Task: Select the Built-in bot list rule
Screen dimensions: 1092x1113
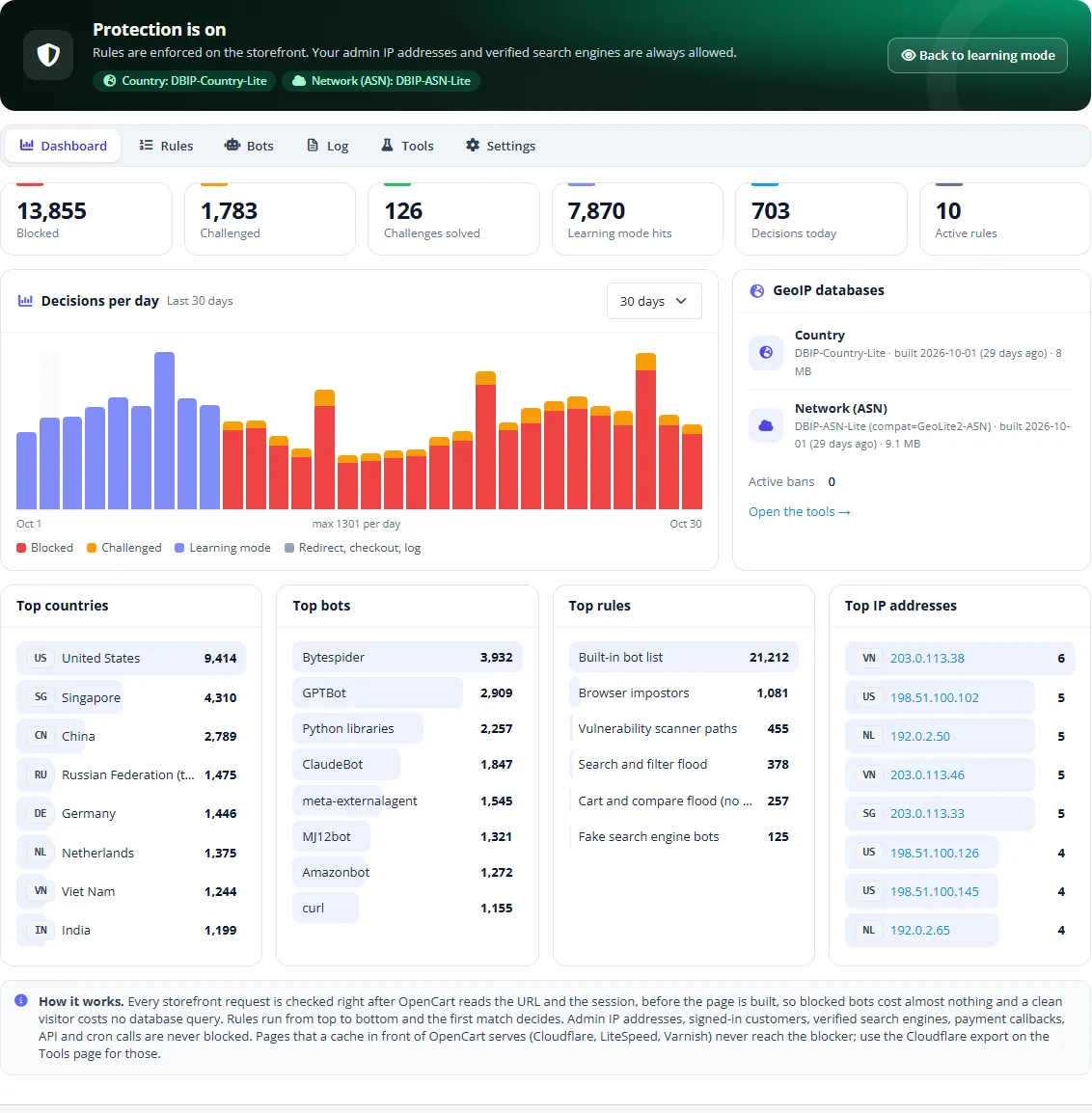Action: (x=684, y=658)
